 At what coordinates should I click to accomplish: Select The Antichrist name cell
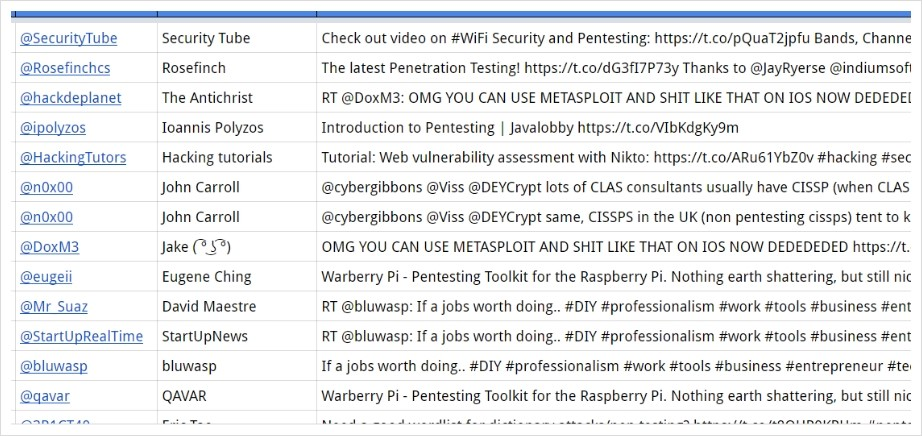[x=237, y=98]
